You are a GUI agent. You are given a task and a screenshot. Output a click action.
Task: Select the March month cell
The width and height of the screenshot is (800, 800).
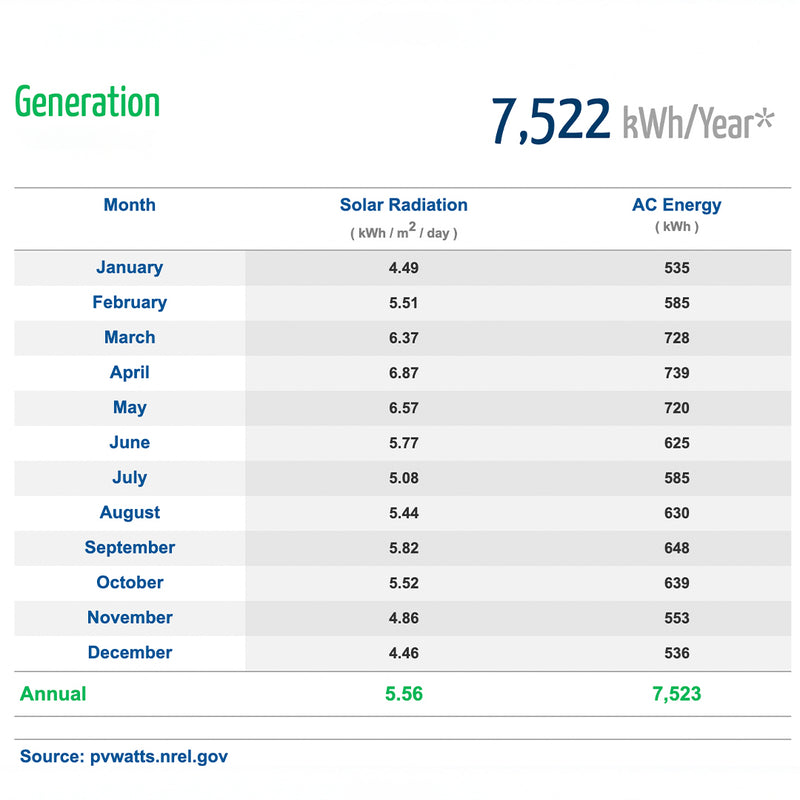[x=129, y=338]
